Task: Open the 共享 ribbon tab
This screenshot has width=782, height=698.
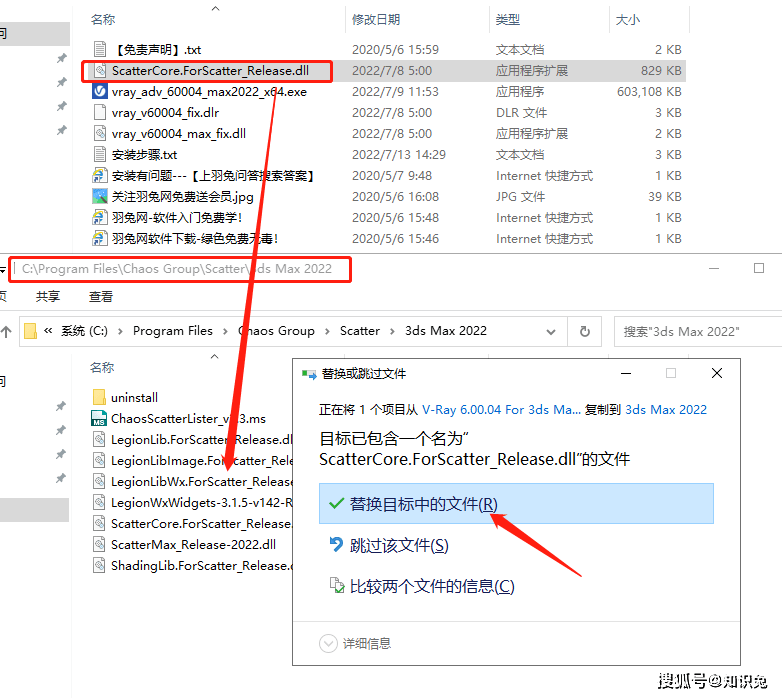Action: 48,297
